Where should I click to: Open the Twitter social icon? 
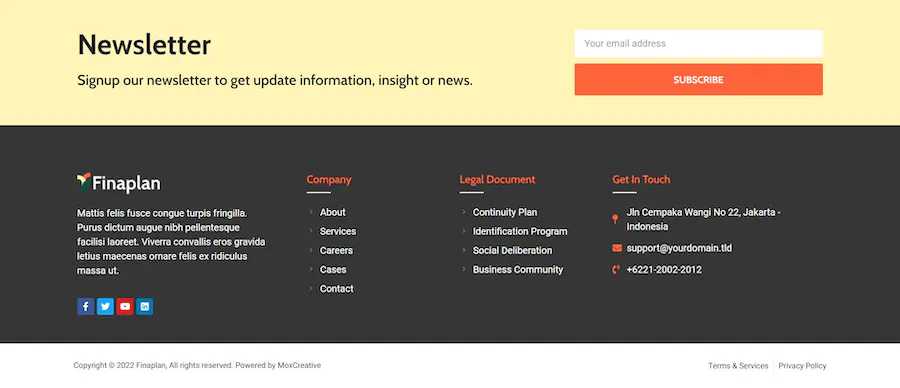click(x=105, y=306)
